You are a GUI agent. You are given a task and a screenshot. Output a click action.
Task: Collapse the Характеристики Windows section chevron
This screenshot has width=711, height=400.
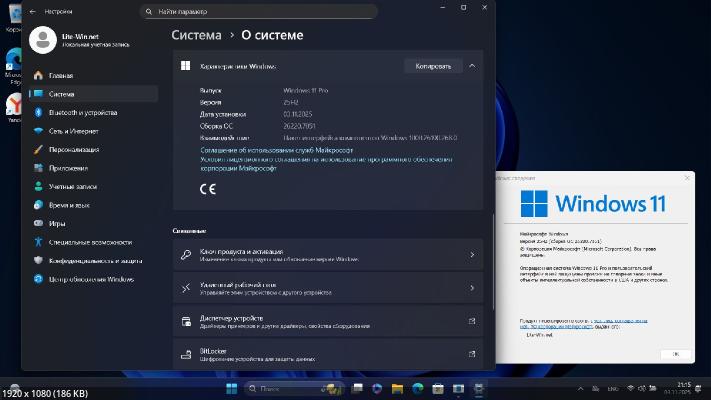472,66
